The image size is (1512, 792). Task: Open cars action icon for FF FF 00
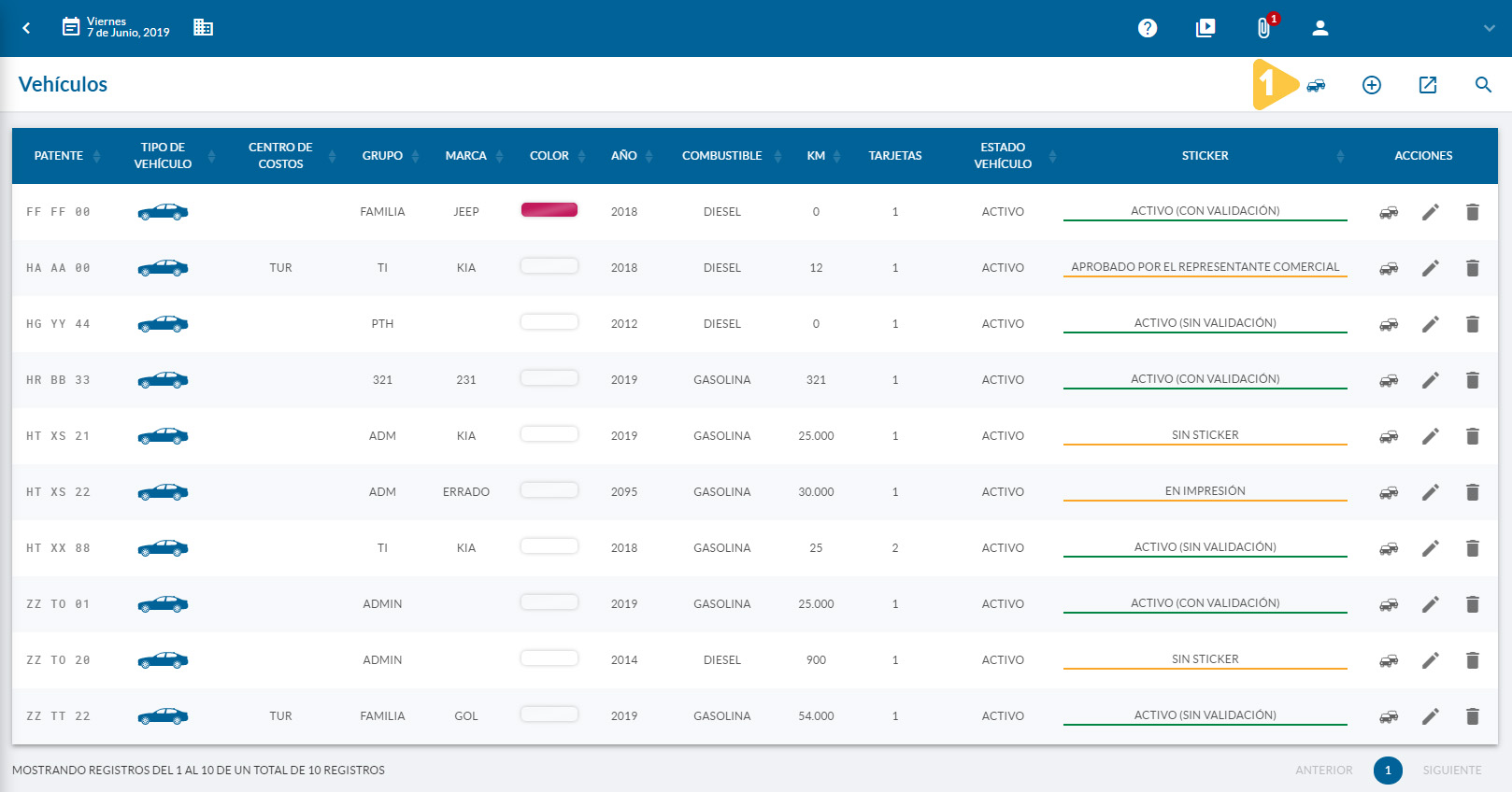(1389, 212)
